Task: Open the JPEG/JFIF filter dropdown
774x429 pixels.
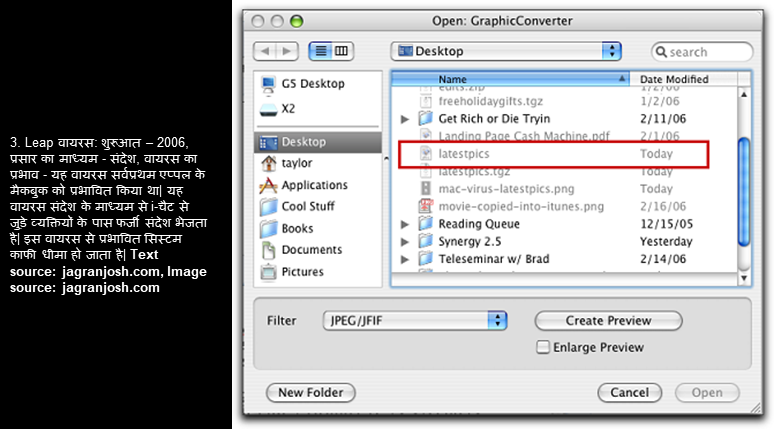Action: 417,321
